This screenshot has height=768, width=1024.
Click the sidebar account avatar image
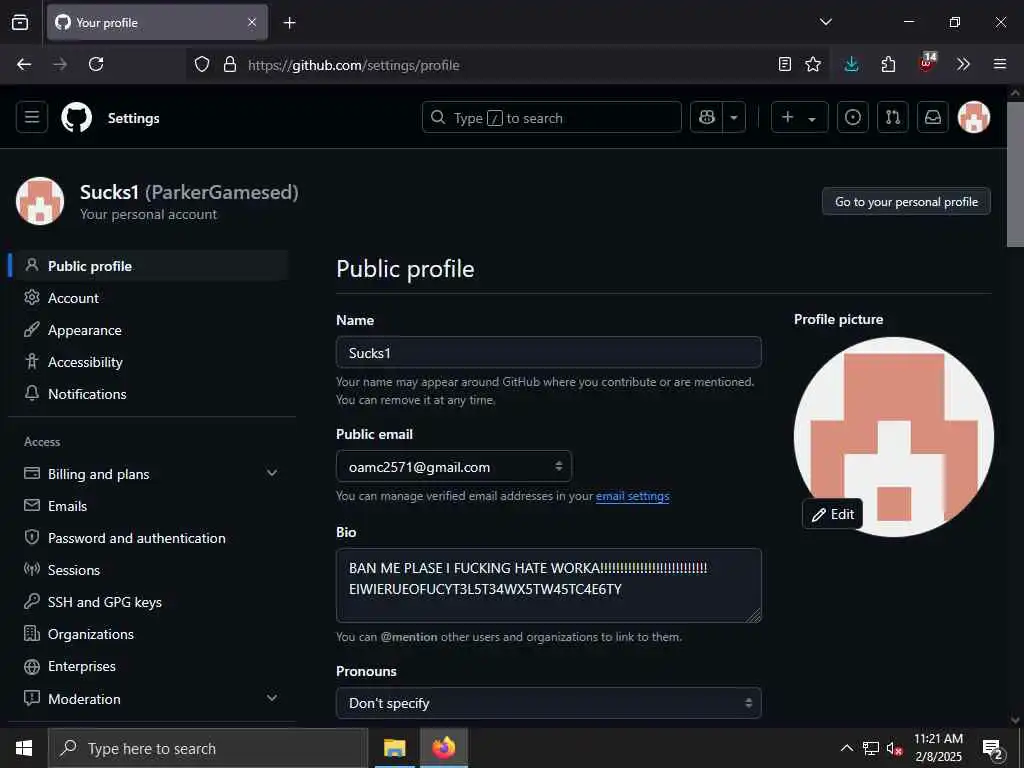(40, 201)
